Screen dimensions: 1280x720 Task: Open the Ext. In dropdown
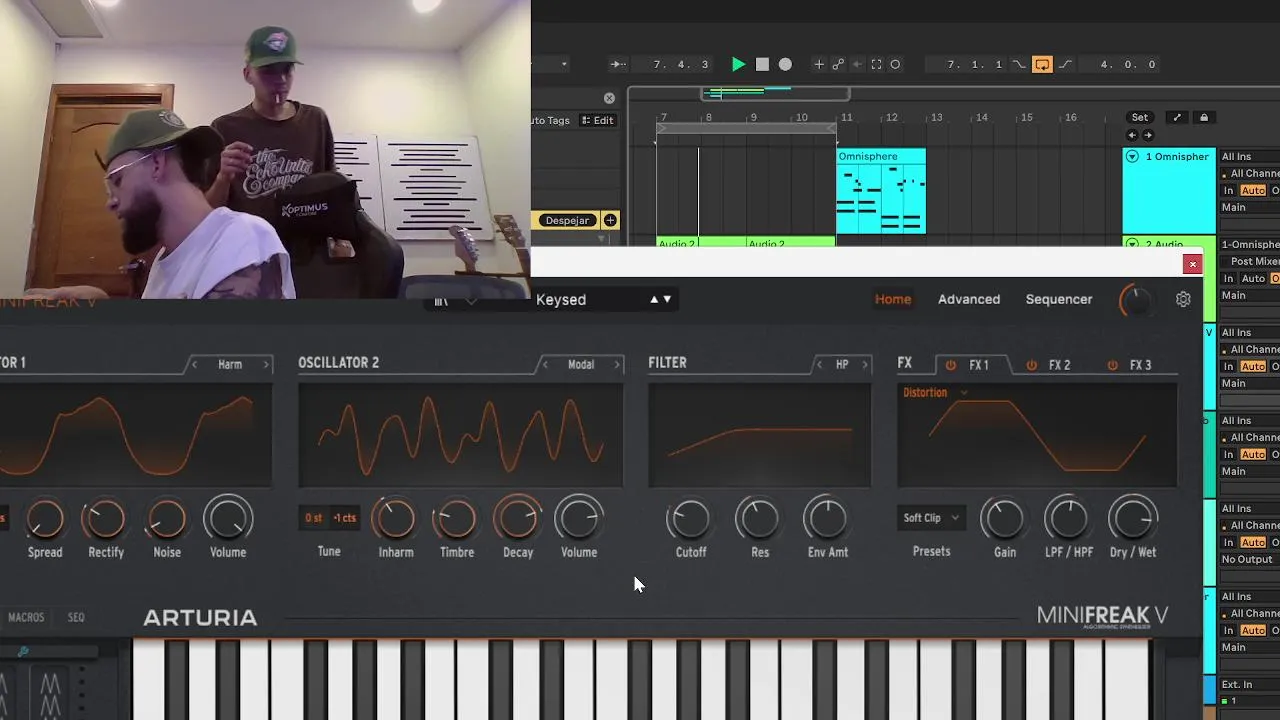(x=1250, y=684)
